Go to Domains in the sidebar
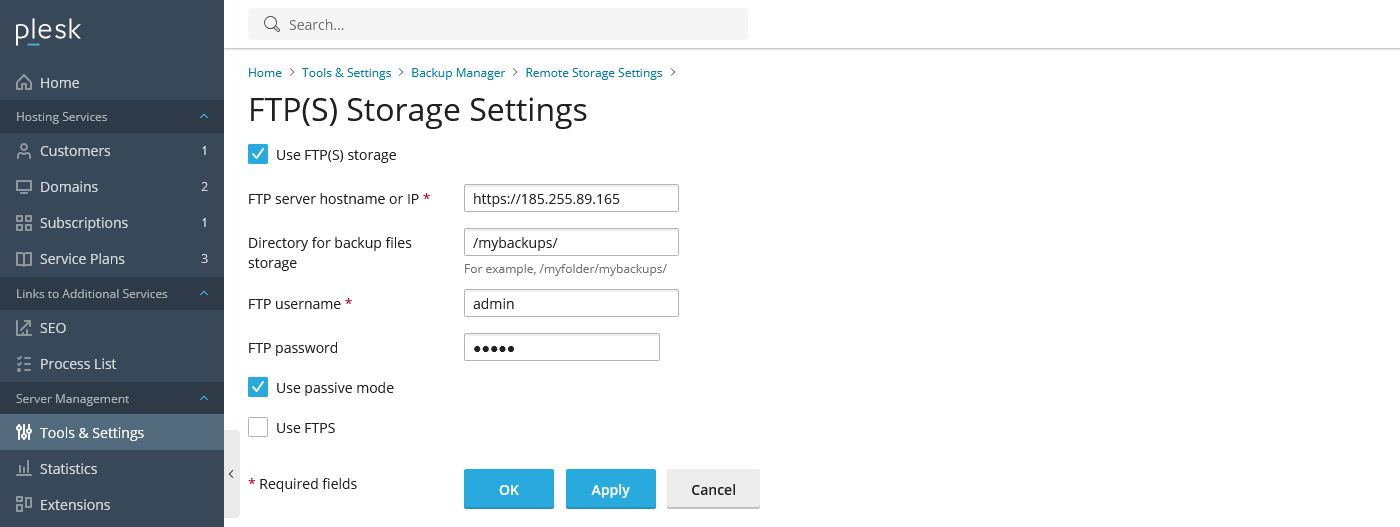This screenshot has width=1400, height=527. [112, 187]
